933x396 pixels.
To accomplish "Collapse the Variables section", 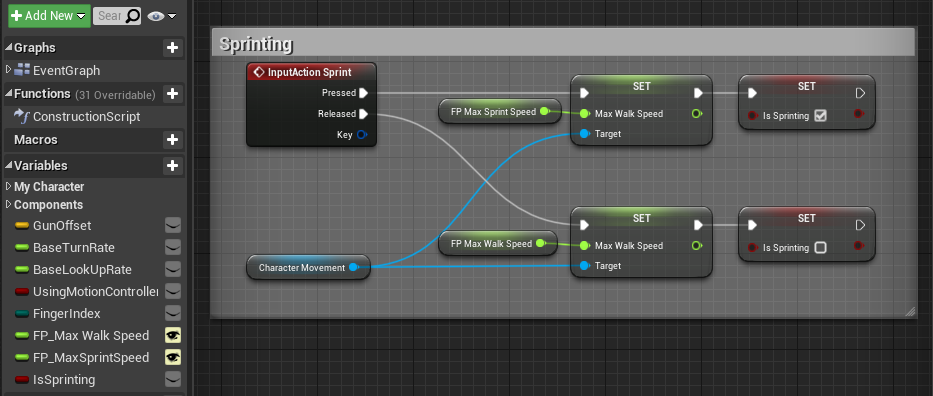I will pos(8,165).
